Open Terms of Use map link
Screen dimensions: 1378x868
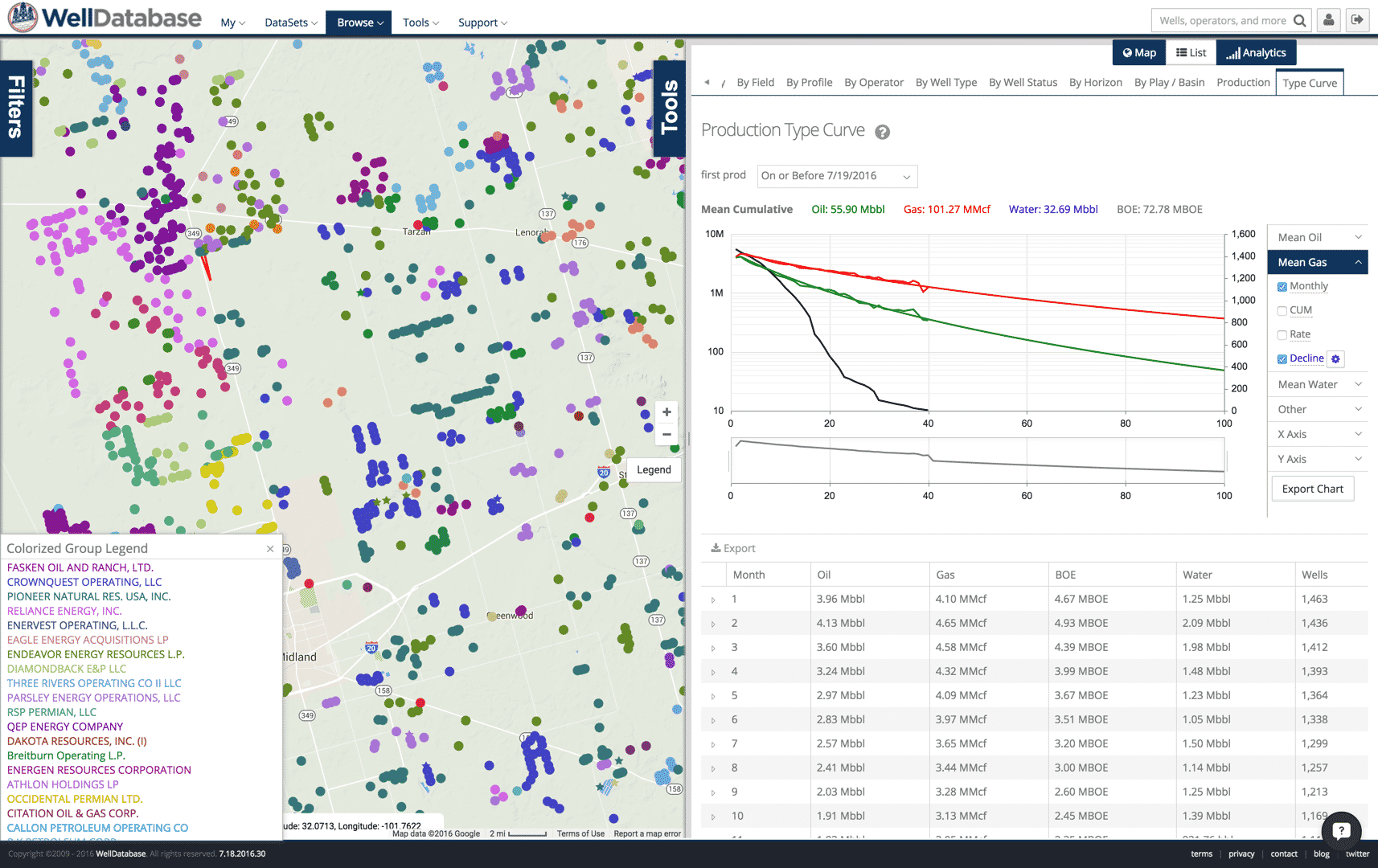pyautogui.click(x=580, y=834)
